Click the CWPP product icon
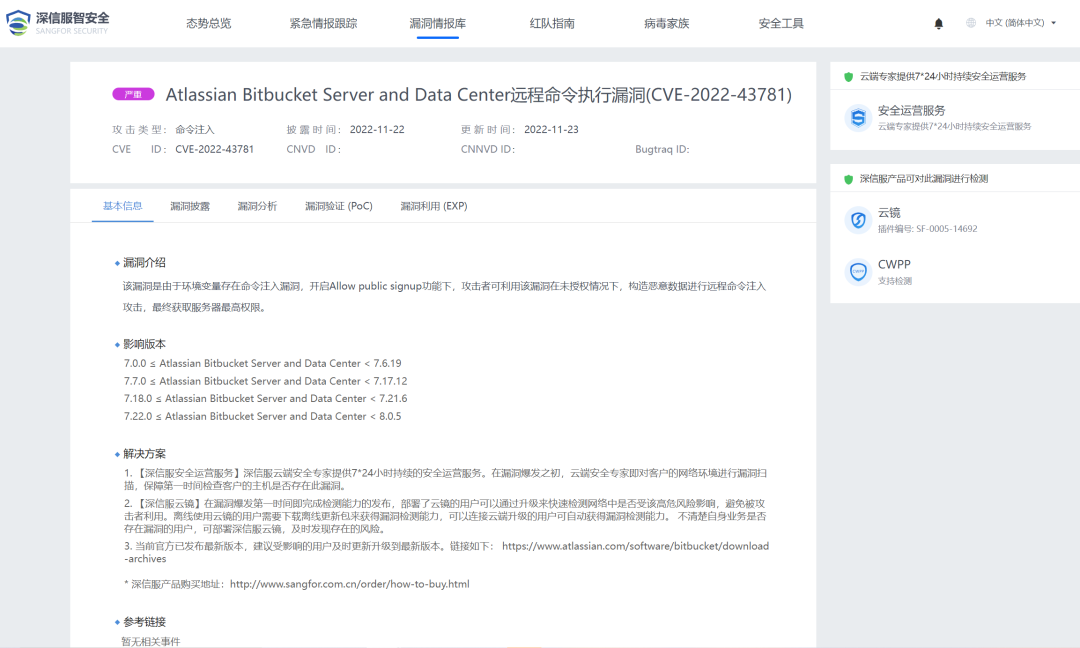The image size is (1080, 648). point(858,272)
